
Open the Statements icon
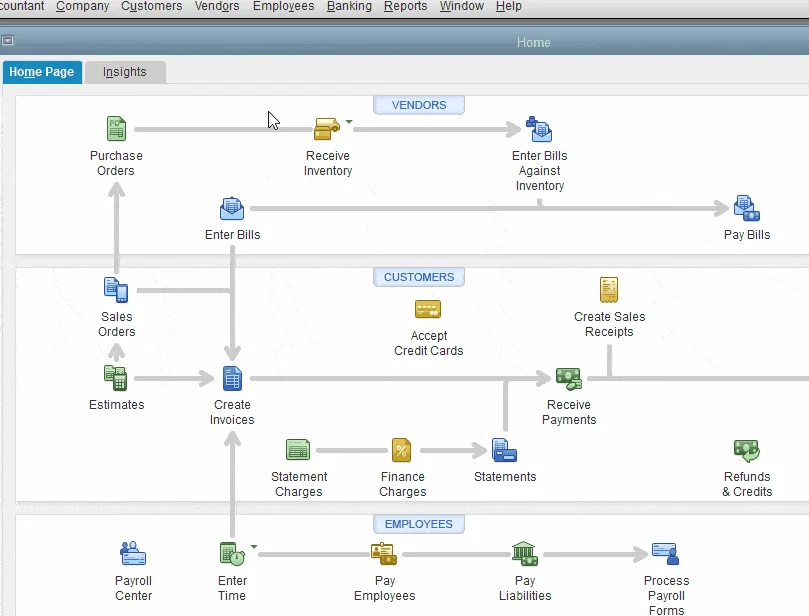(504, 450)
